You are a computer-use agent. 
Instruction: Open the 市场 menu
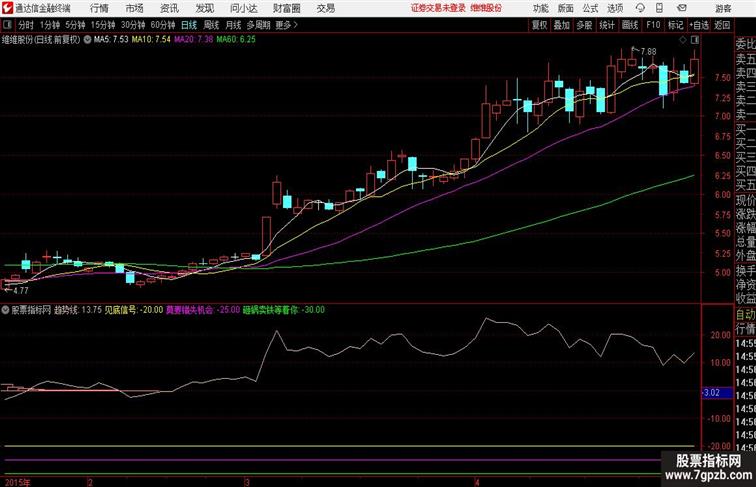click(x=135, y=8)
